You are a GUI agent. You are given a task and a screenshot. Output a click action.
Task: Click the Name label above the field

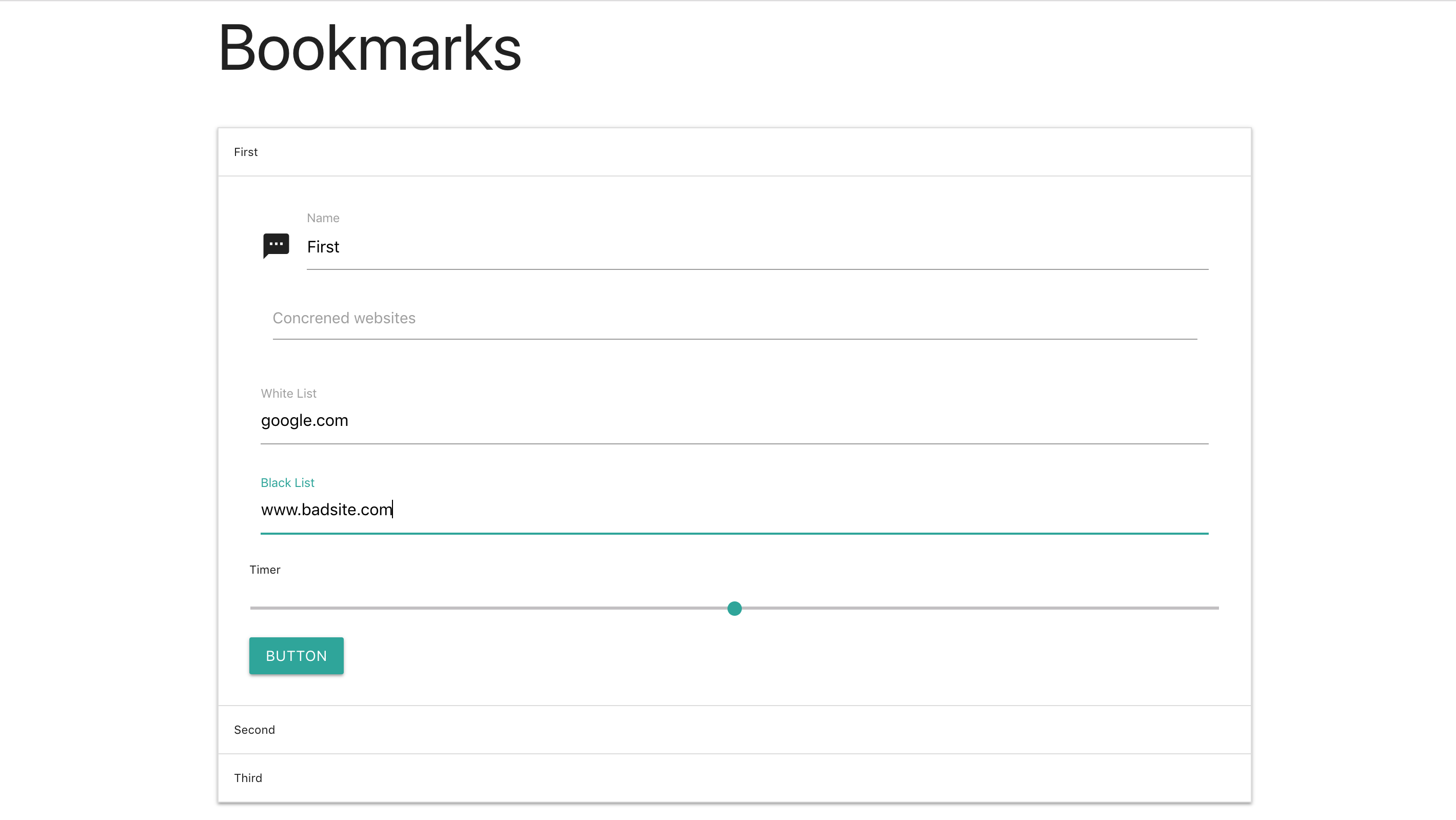point(323,218)
